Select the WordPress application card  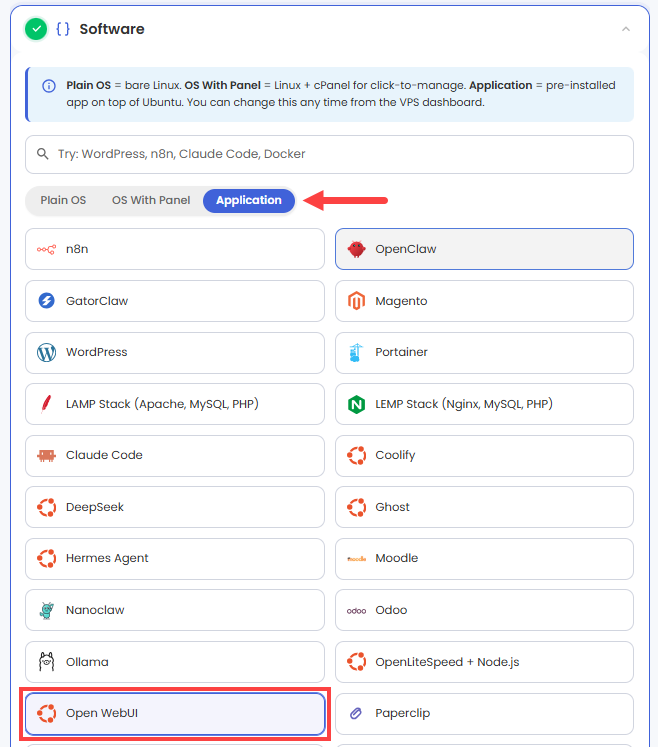[x=175, y=353]
